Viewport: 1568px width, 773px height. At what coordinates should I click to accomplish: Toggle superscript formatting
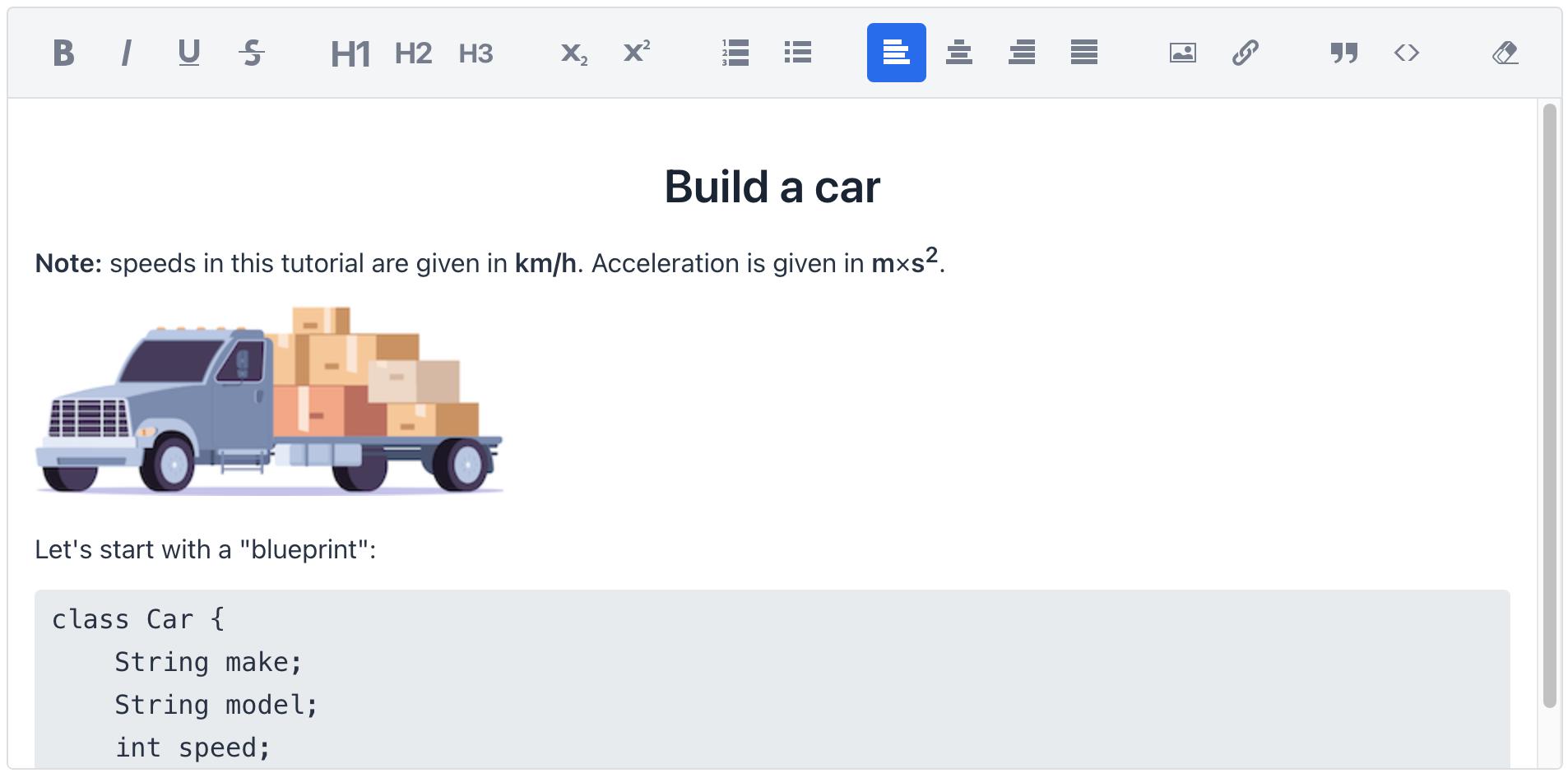(636, 53)
